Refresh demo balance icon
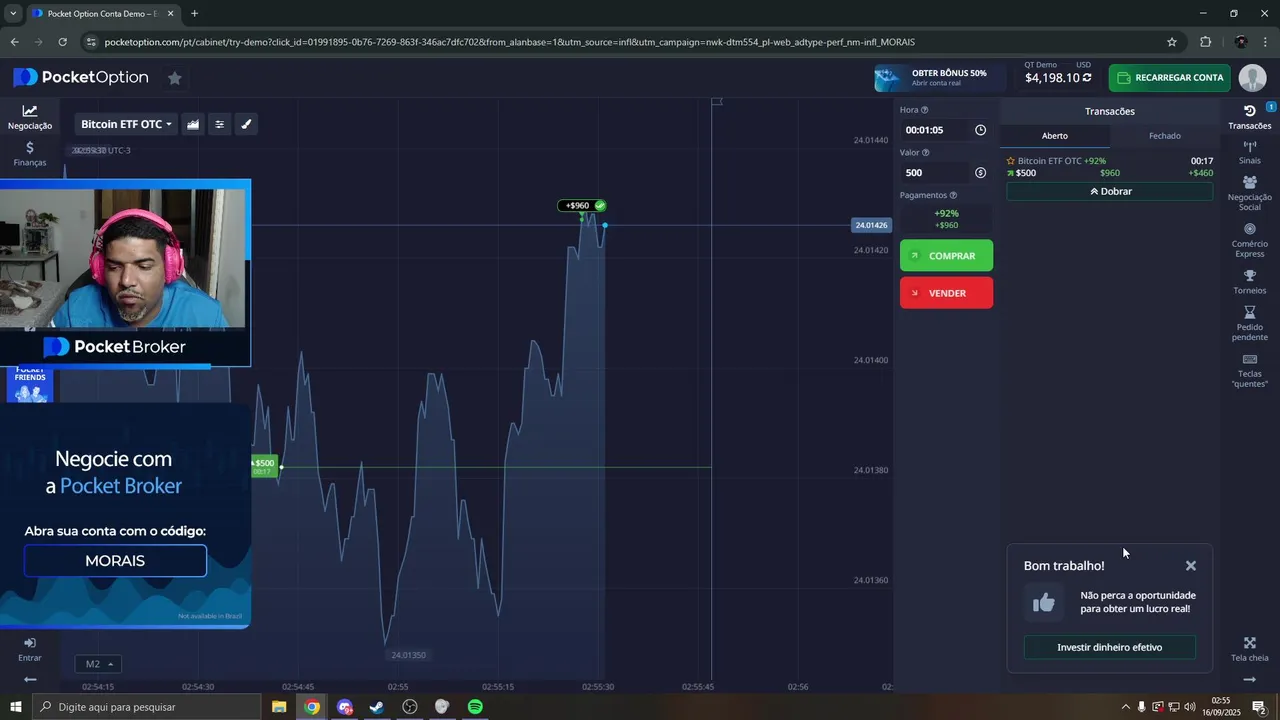 [x=1087, y=78]
